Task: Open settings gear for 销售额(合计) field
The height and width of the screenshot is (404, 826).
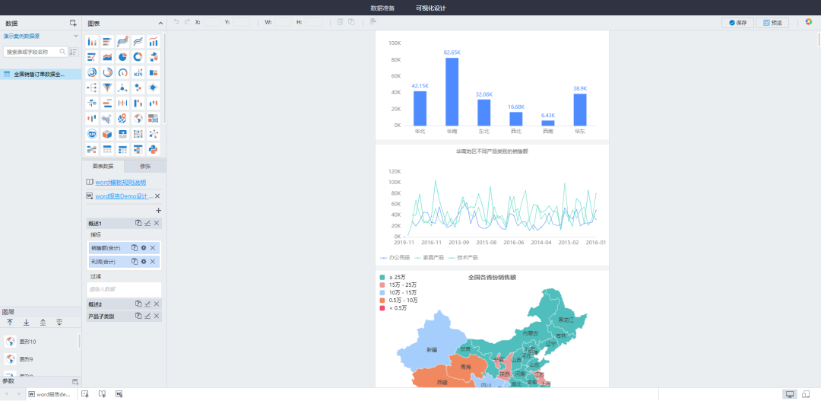Action: click(144, 247)
